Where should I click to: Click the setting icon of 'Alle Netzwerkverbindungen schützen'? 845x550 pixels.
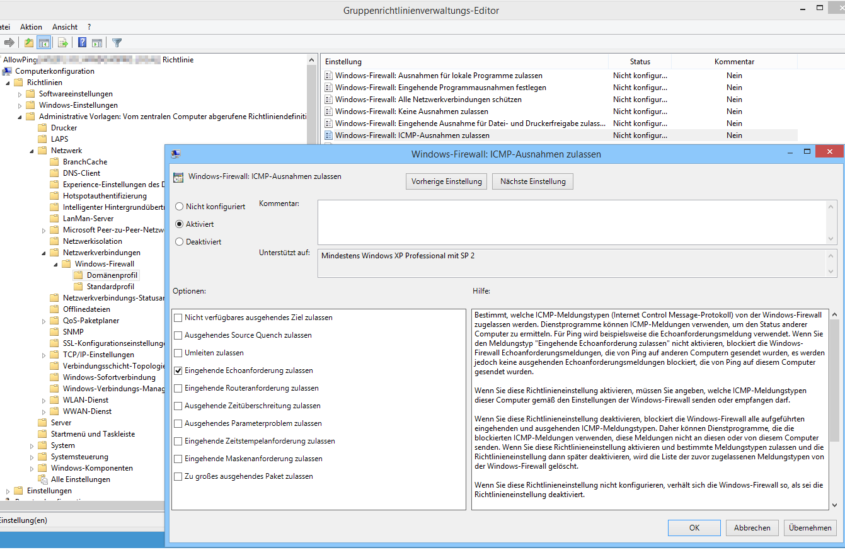[328, 99]
